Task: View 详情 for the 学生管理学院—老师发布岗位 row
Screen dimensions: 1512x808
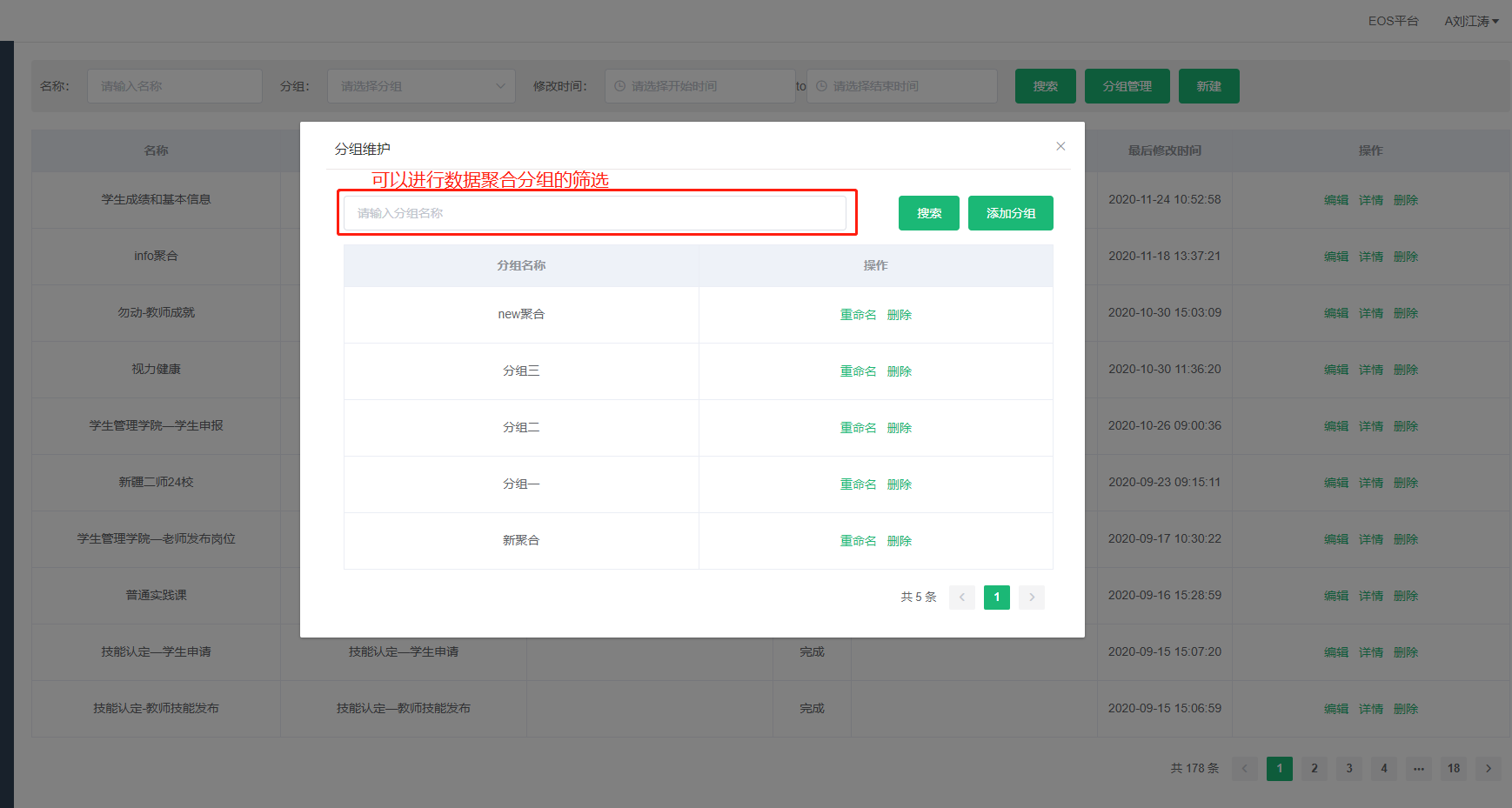Action: coord(1371,539)
